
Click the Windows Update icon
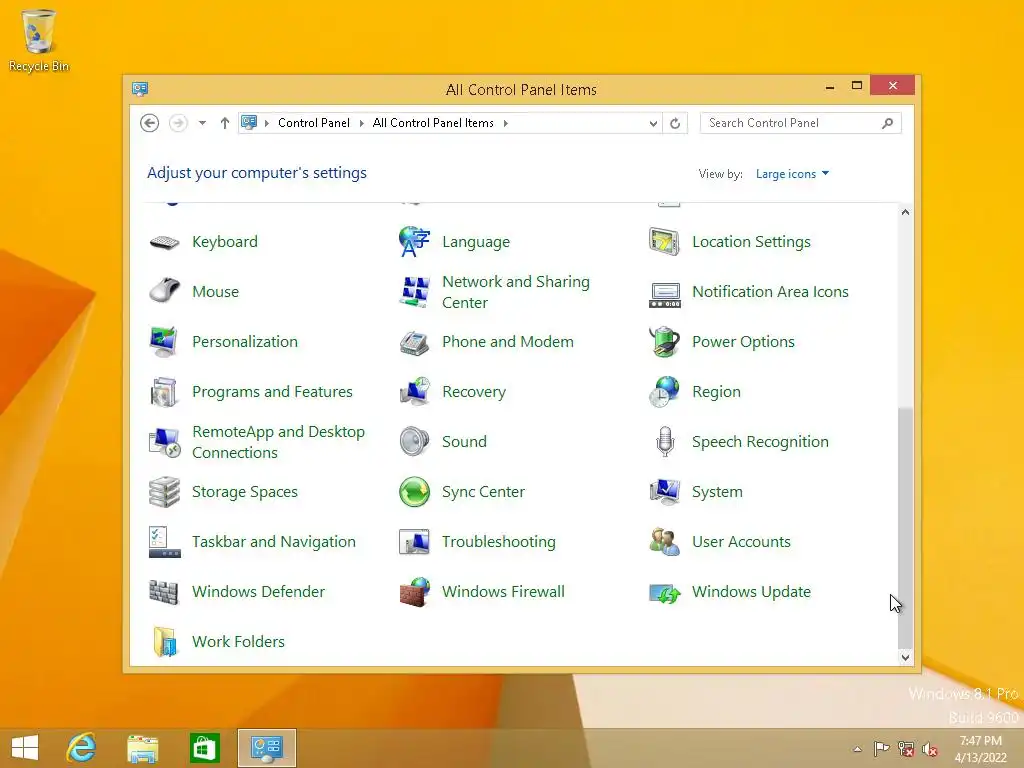[x=664, y=593]
